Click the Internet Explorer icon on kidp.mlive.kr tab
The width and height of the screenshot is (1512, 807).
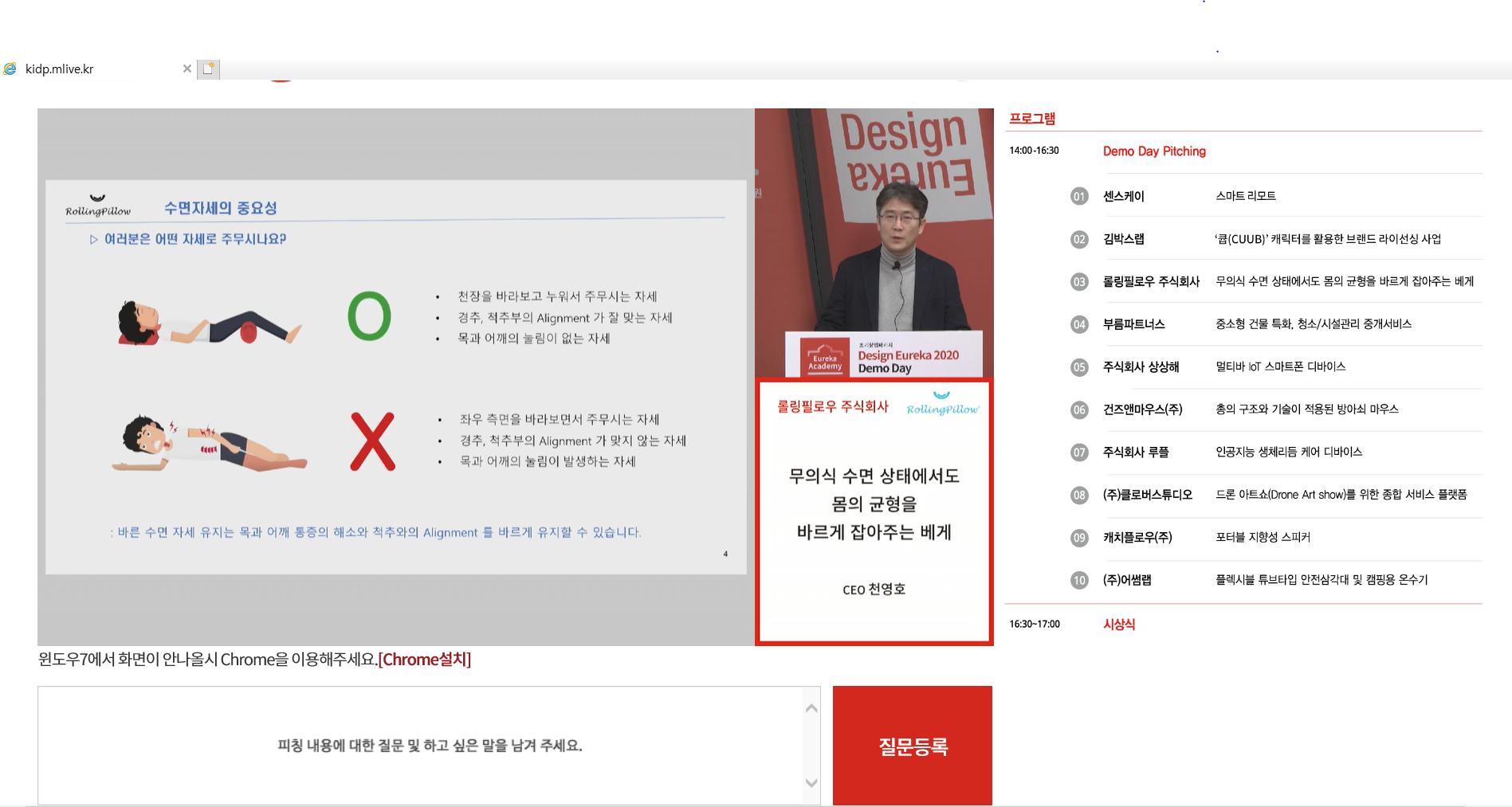click(x=10, y=69)
